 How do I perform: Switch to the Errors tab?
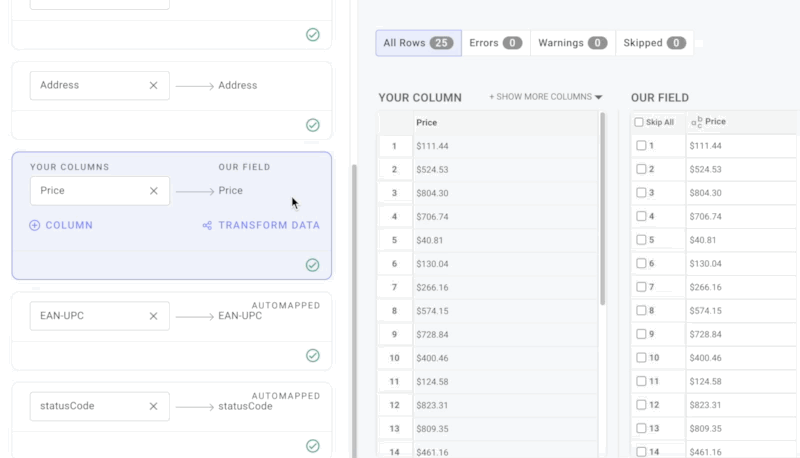496,43
